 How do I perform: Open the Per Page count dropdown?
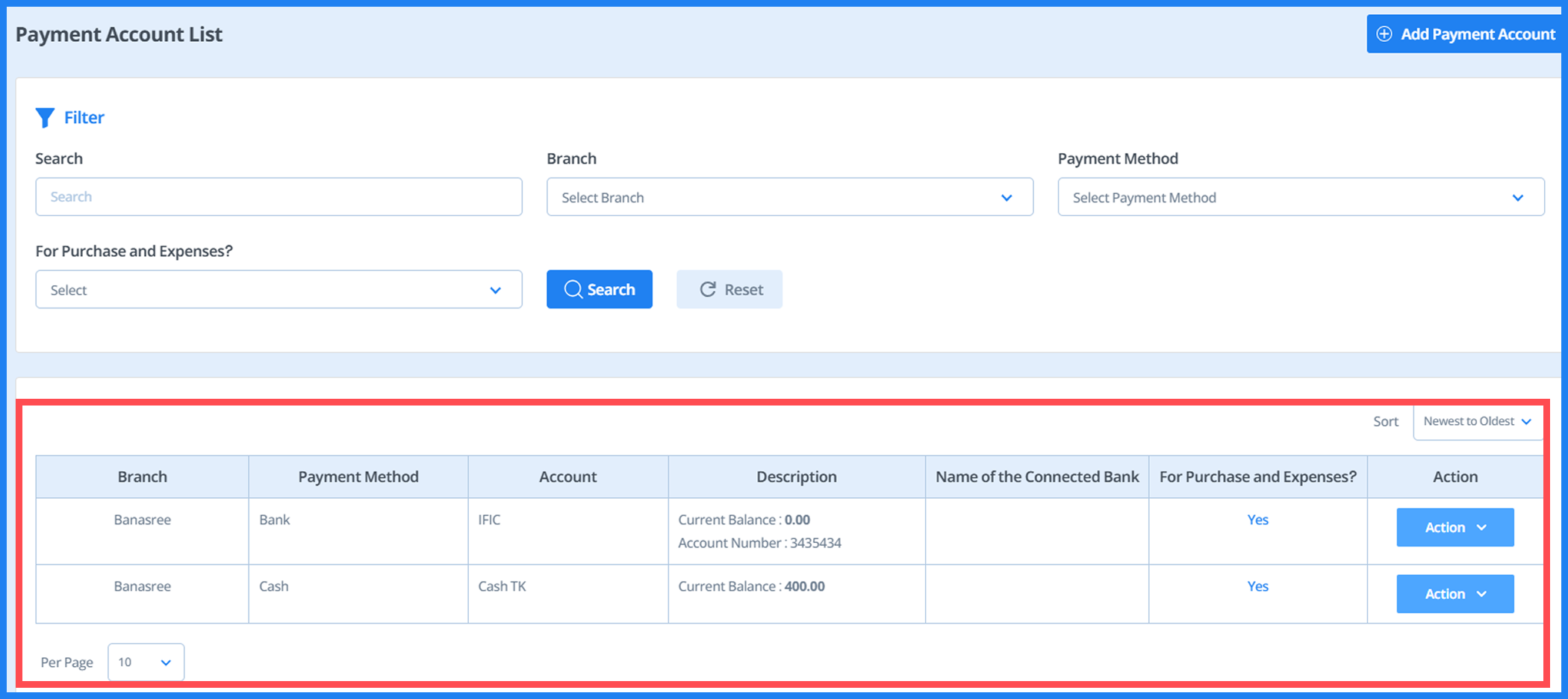click(x=146, y=662)
